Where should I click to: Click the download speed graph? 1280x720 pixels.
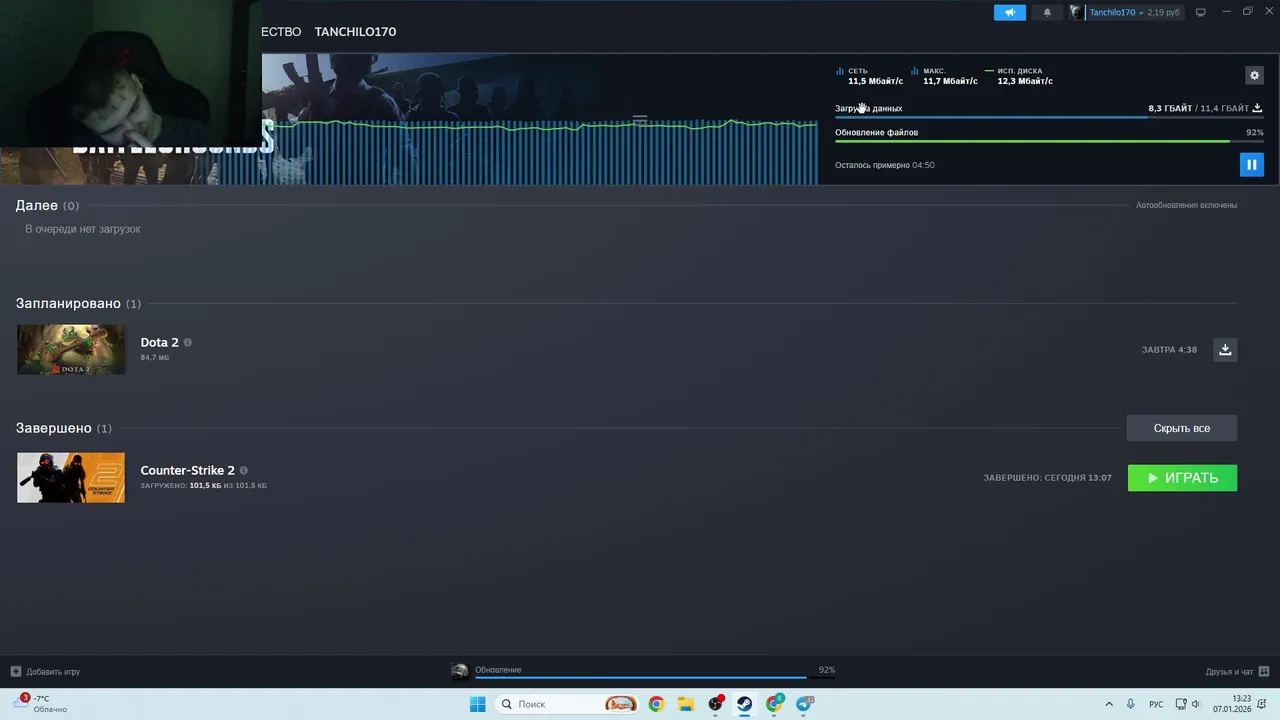(x=540, y=152)
